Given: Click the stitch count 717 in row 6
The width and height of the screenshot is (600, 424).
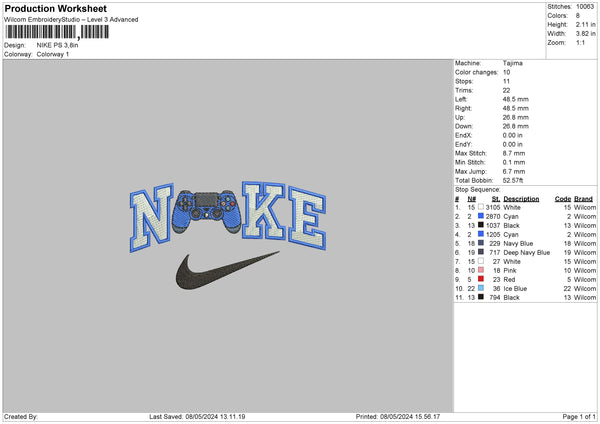Looking at the screenshot, I should pyautogui.click(x=495, y=253).
